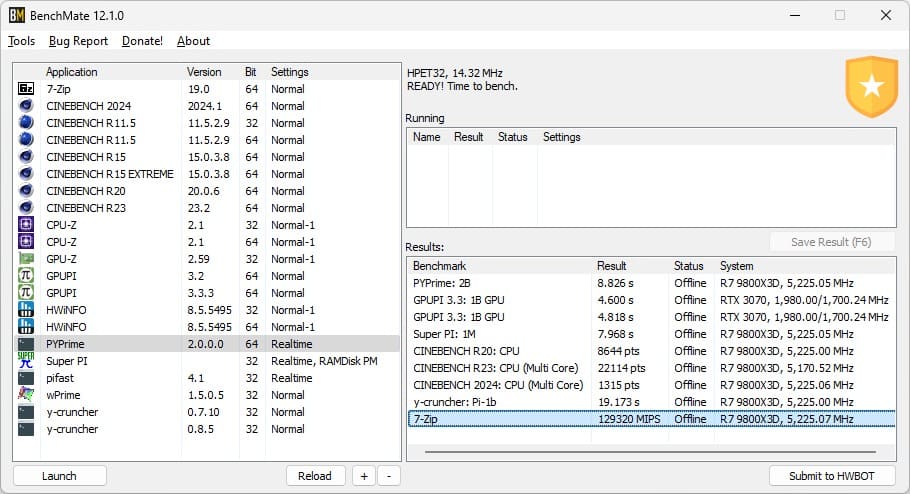Click the CINEBENCH R20 icon

coord(26,190)
